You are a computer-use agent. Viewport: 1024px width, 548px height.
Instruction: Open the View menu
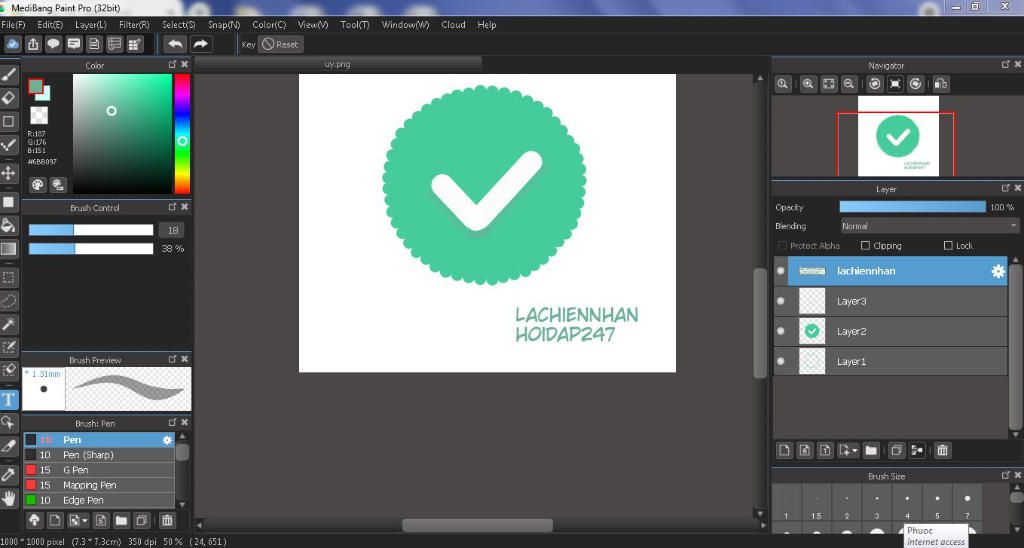point(313,25)
